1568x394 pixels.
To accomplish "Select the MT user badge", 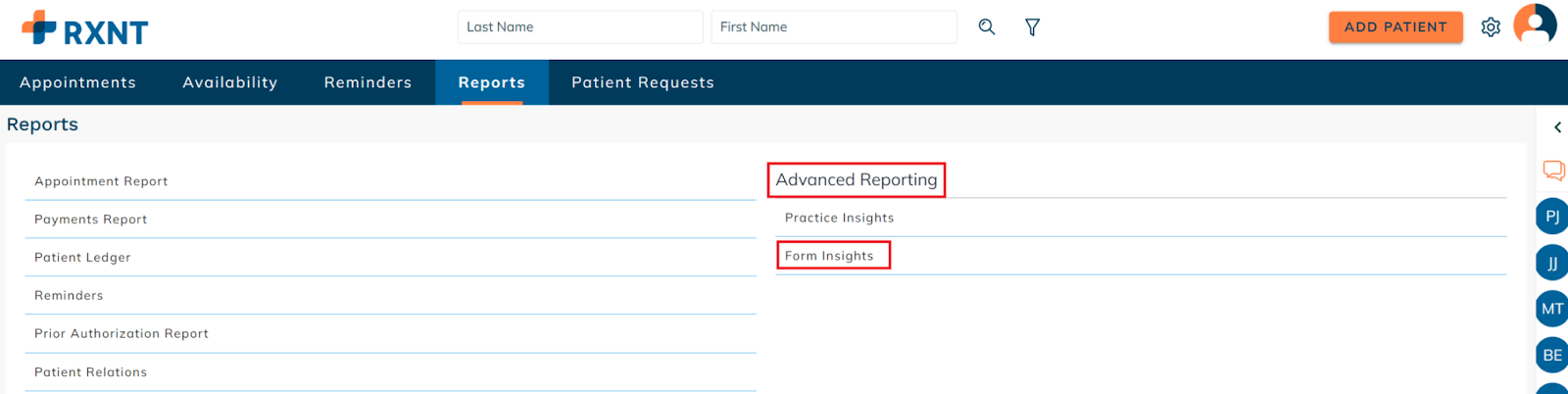I will 1552,309.
